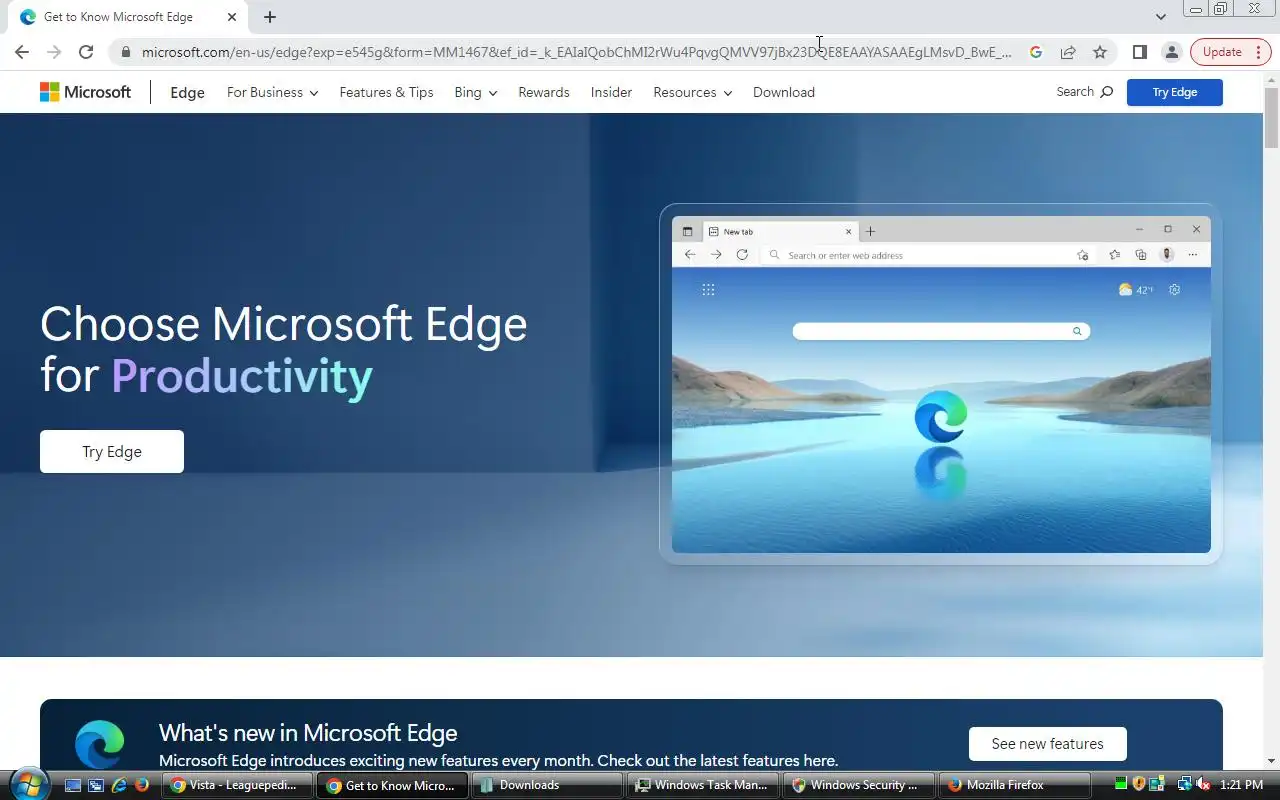Go to the Rewards page
This screenshot has width=1280, height=800.
[544, 92]
